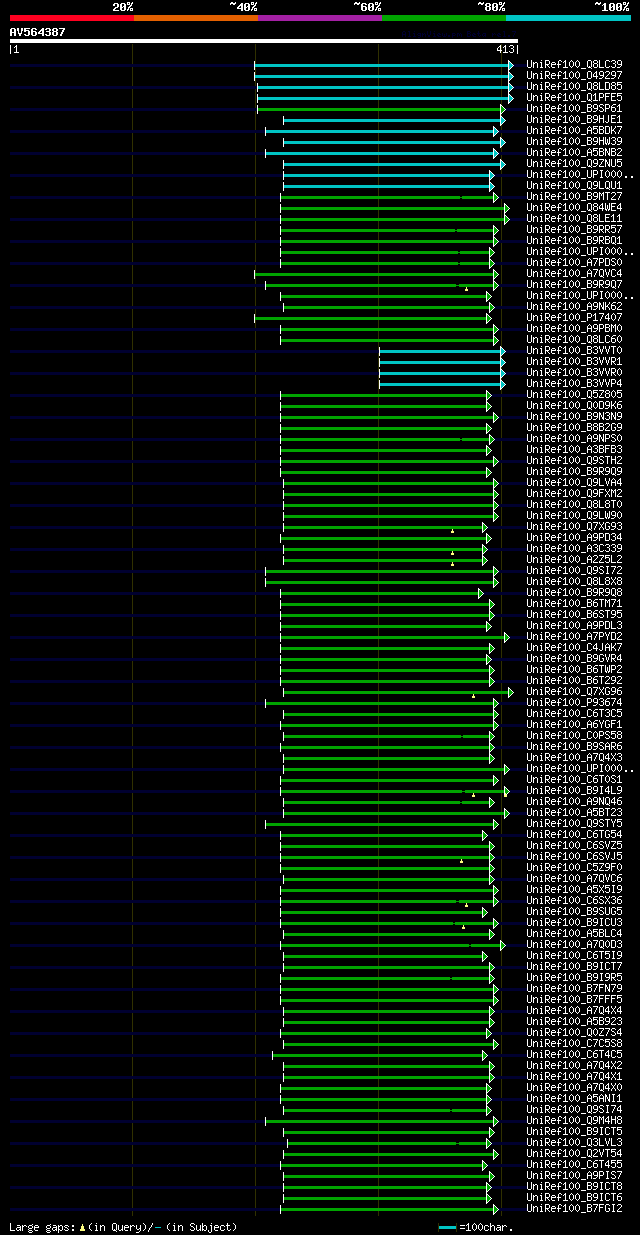
Task: Select hit label UniRef100_A7PDS0
Action: click(575, 262)
